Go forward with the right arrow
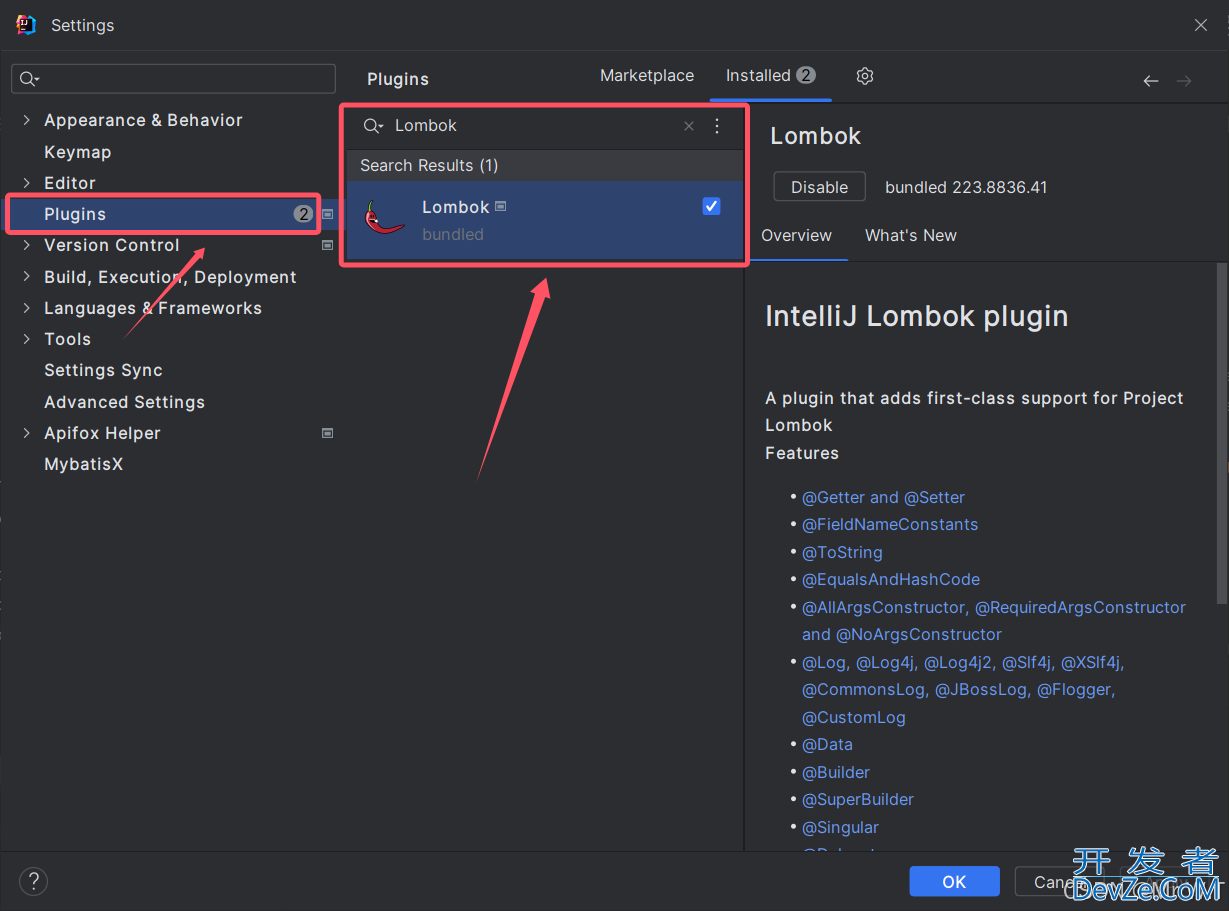 (x=1184, y=81)
